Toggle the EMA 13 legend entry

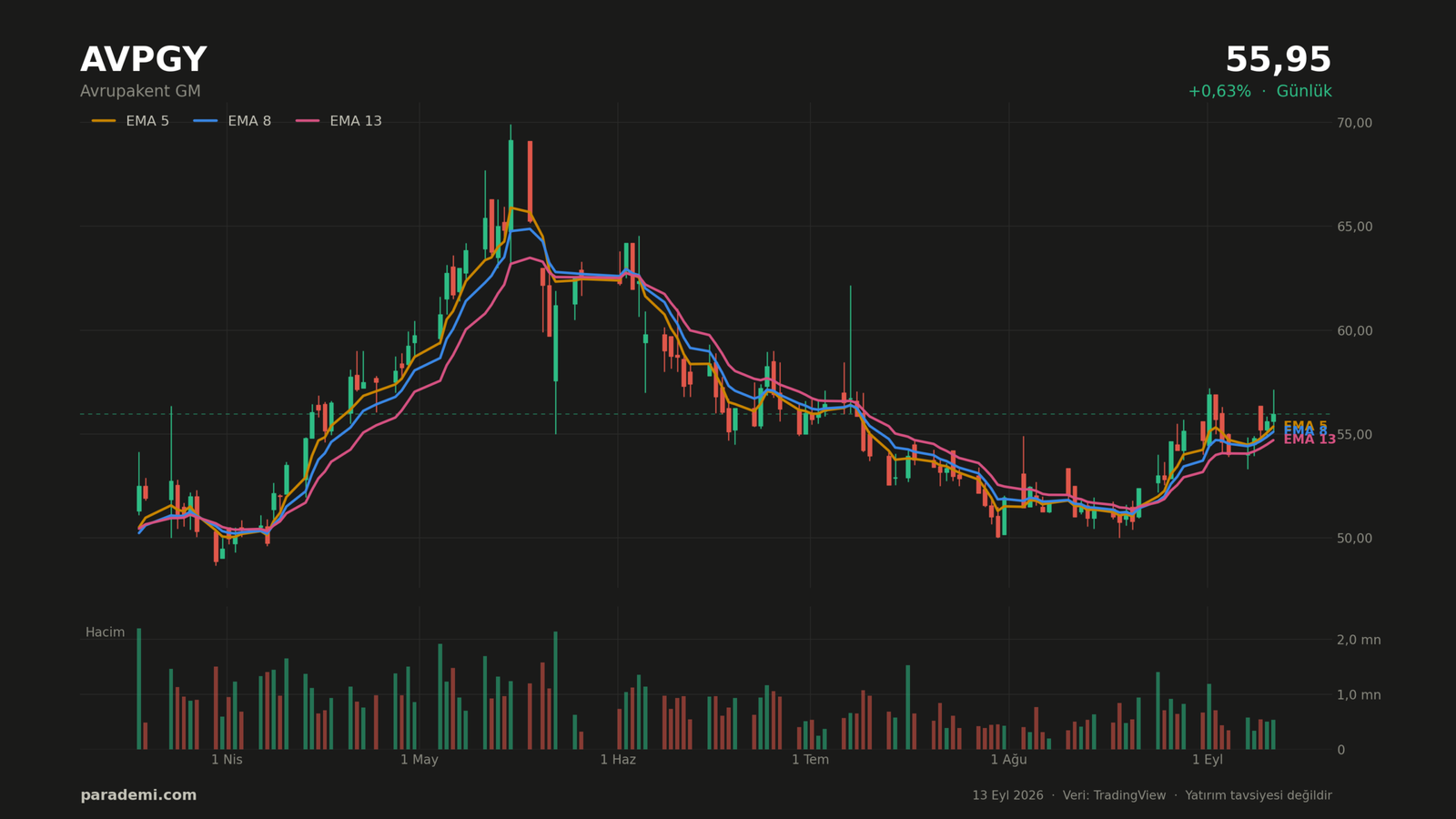[x=339, y=121]
